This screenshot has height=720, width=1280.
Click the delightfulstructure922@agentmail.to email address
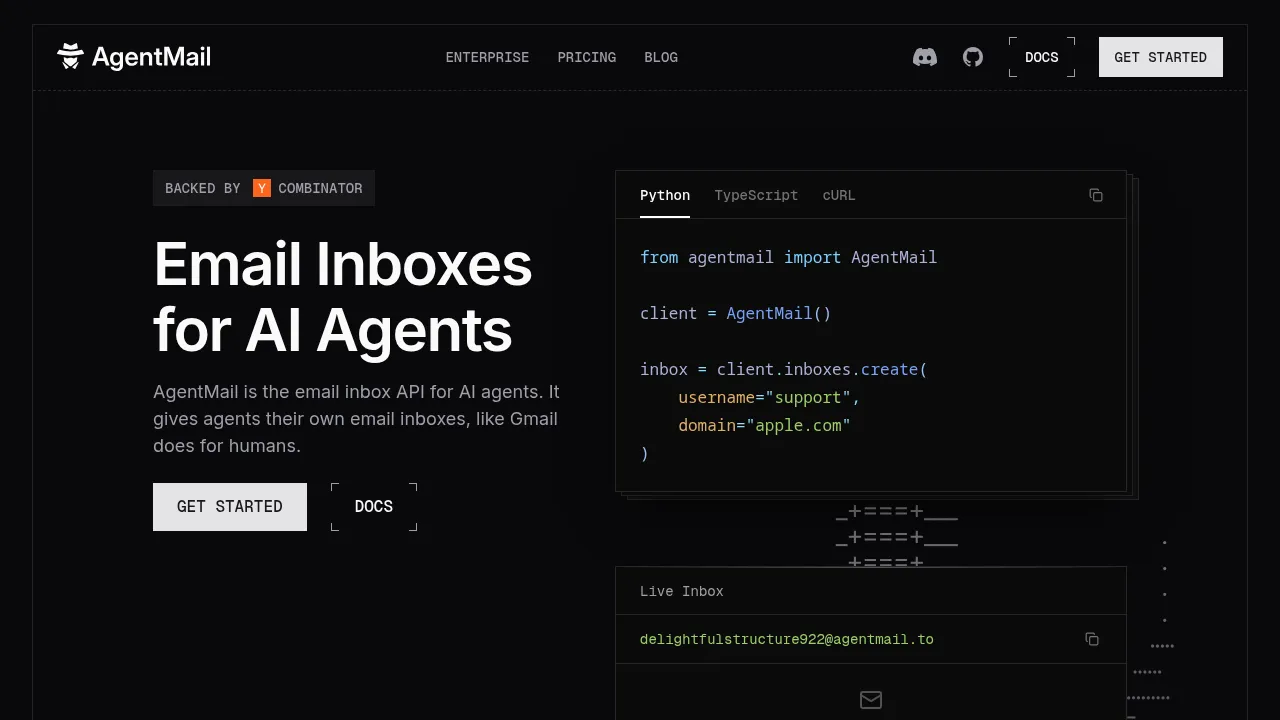[787, 639]
